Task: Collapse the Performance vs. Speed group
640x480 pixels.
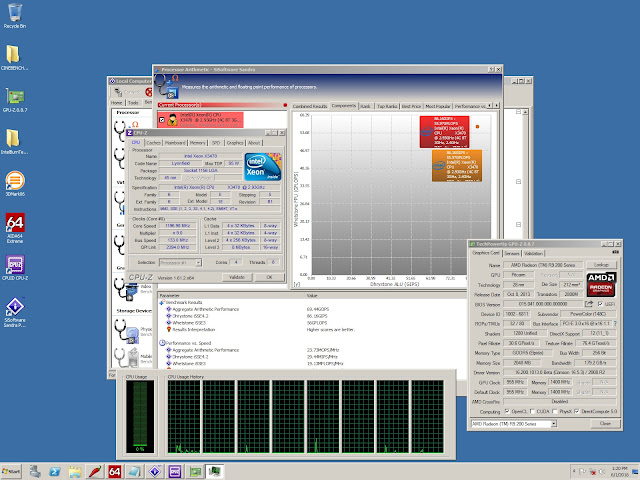Action: [x=162, y=343]
